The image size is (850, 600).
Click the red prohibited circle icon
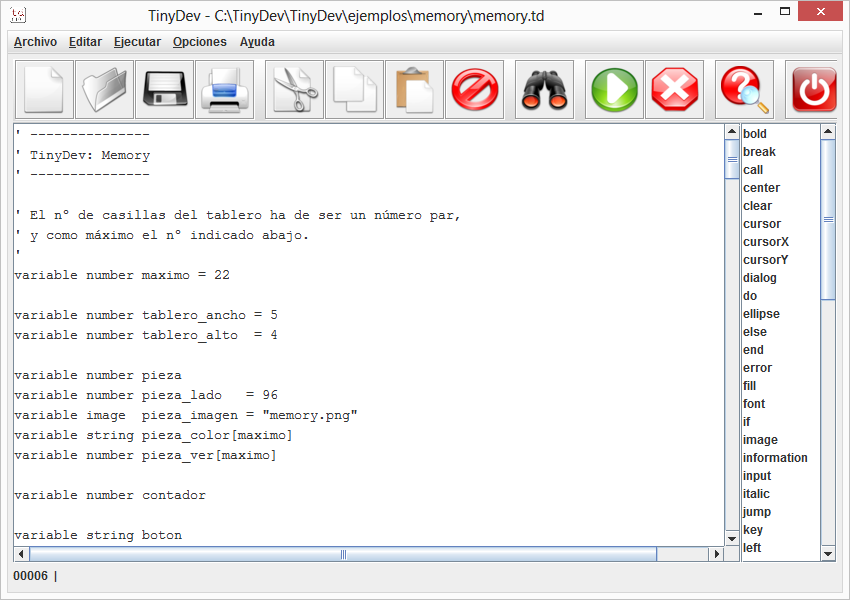(474, 89)
